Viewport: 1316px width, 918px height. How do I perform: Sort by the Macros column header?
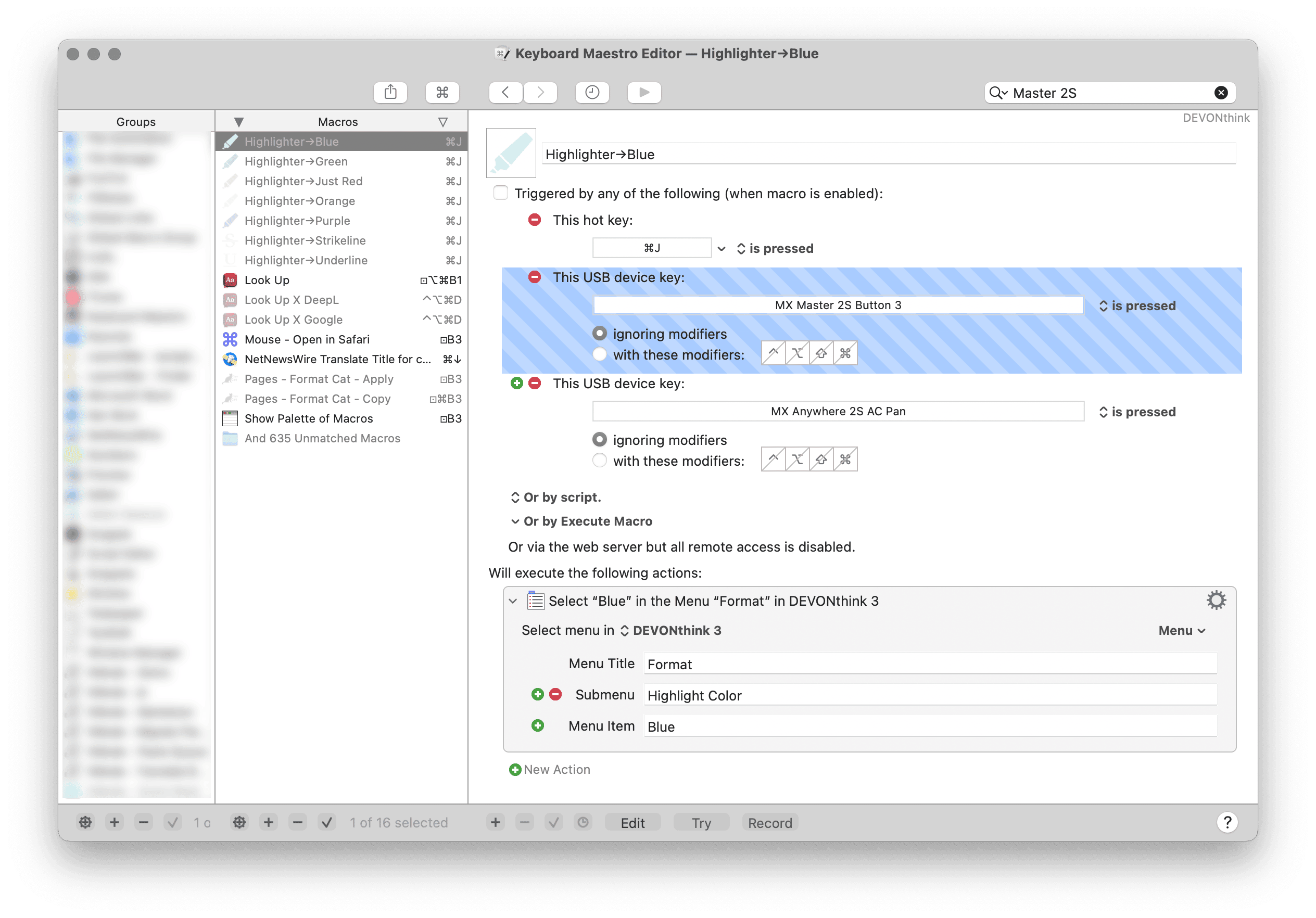coord(338,121)
